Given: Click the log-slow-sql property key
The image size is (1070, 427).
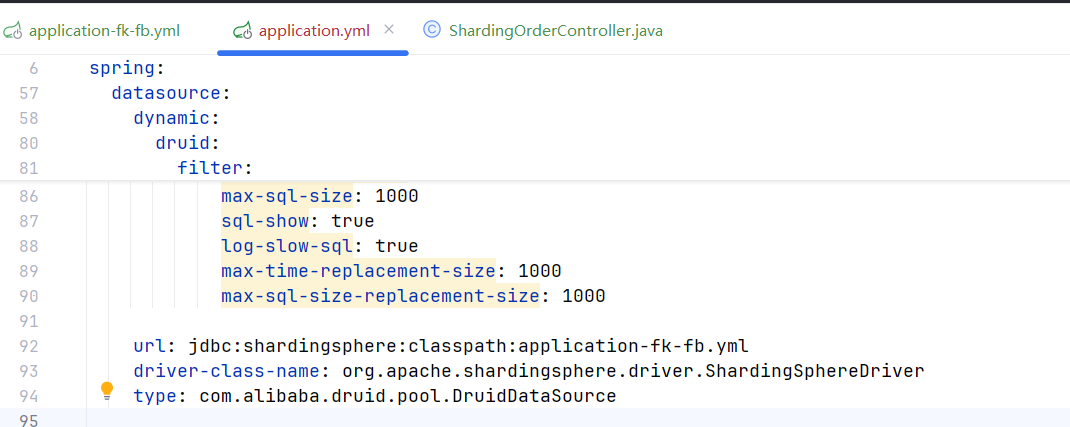Looking at the screenshot, I should pos(287,246).
